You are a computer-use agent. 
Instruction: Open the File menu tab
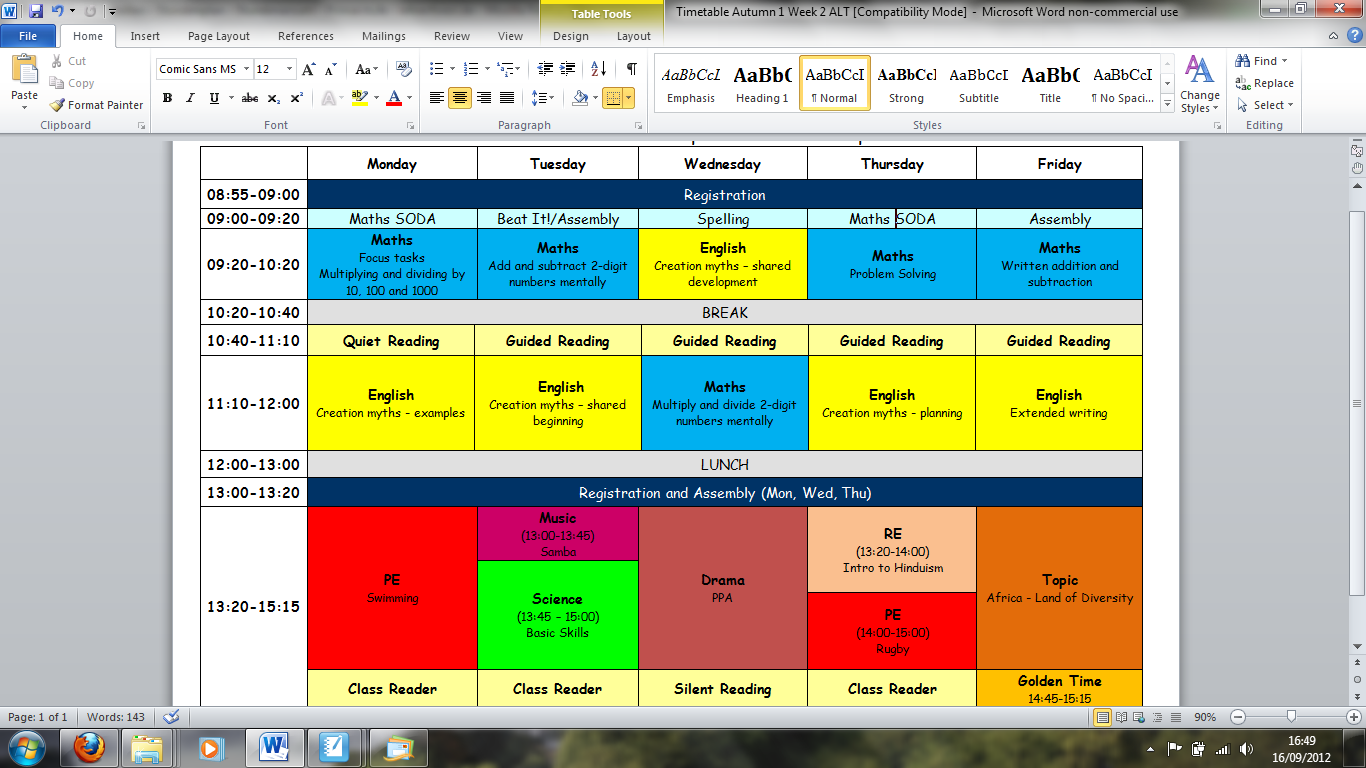click(x=28, y=36)
